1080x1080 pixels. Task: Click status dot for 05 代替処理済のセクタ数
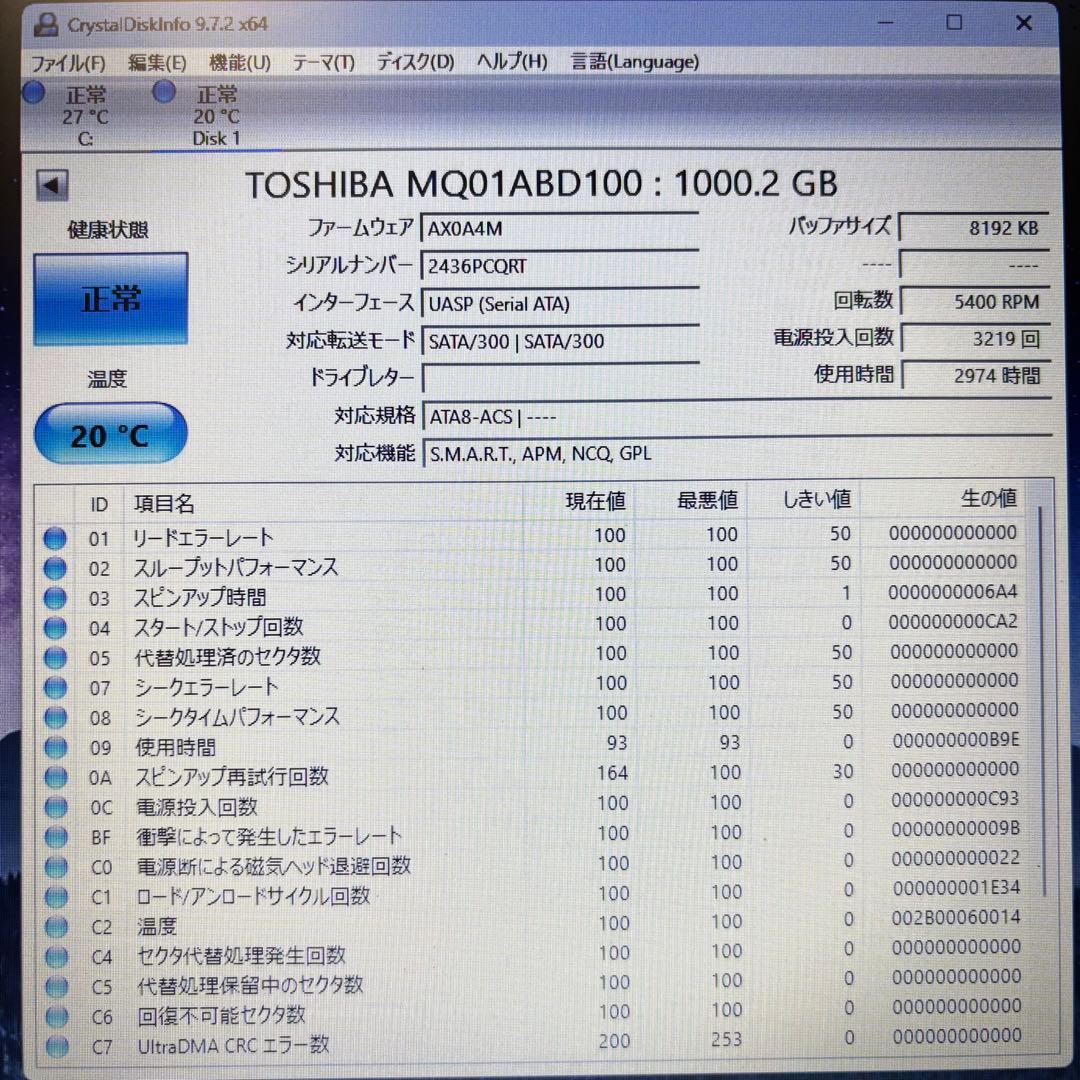point(55,658)
